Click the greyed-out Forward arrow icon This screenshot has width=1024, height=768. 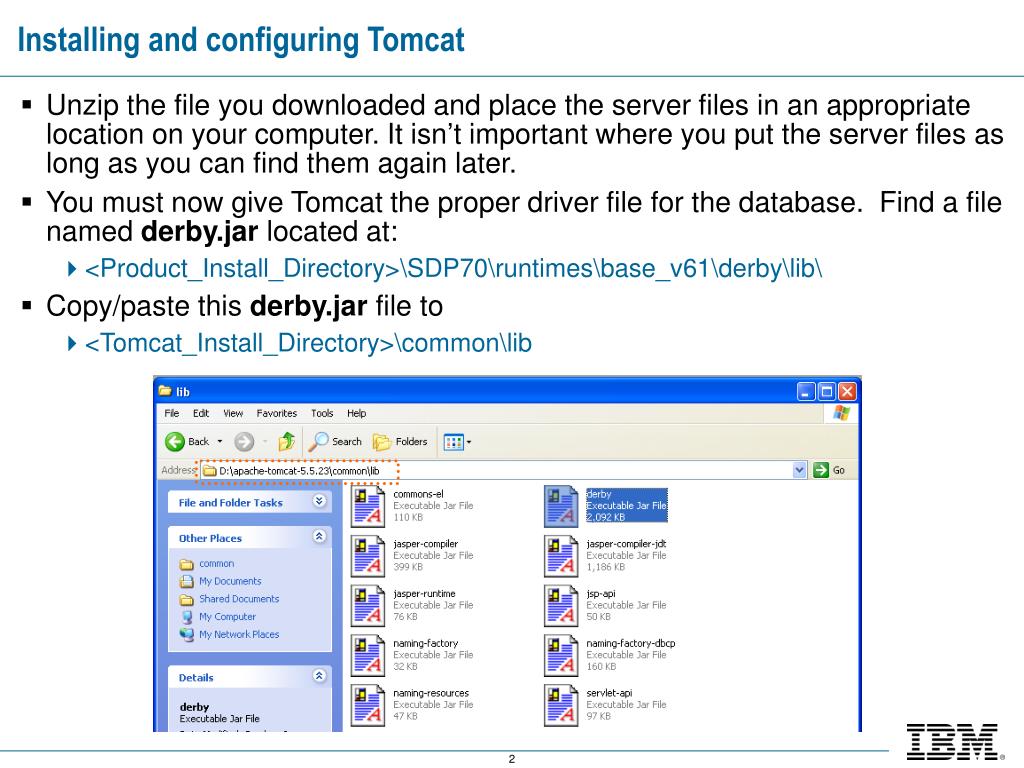[244, 442]
